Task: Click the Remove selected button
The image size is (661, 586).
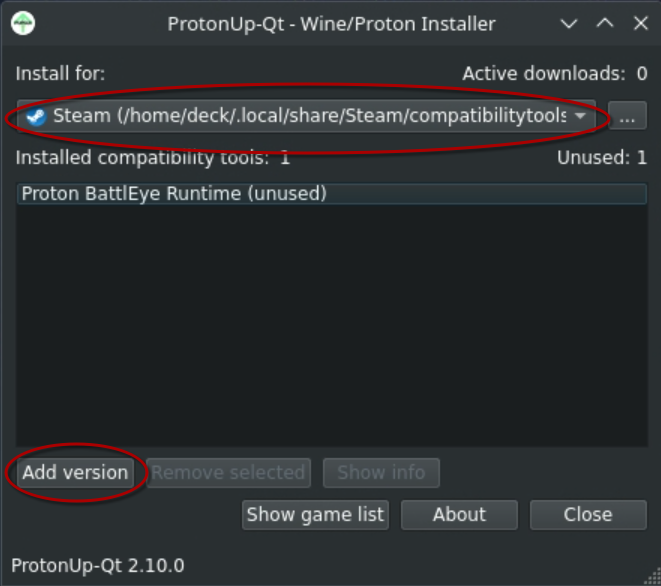Action: tap(229, 472)
